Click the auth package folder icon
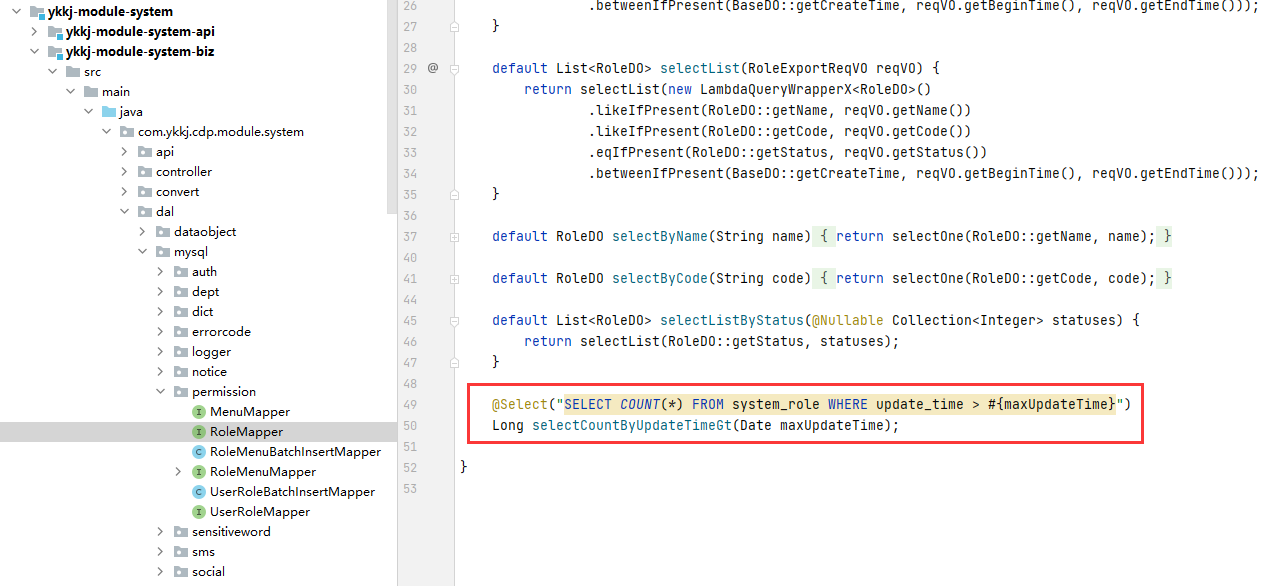The height and width of the screenshot is (586, 1279). pyautogui.click(x=180, y=272)
